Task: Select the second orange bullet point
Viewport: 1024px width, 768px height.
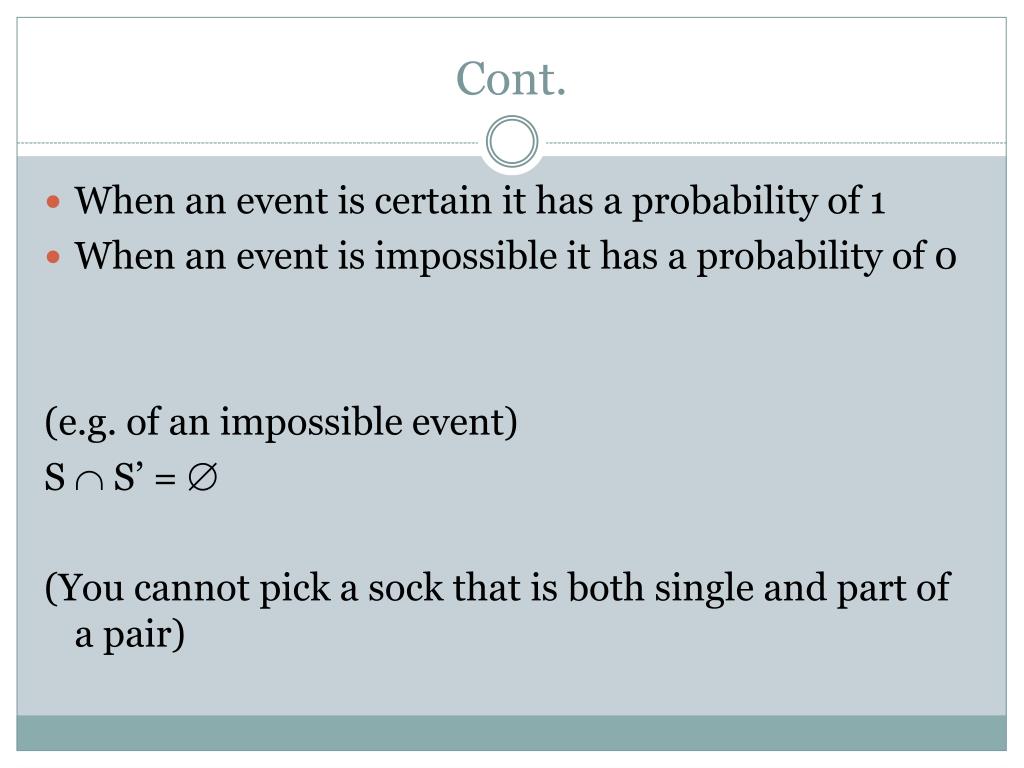Action: pyautogui.click(x=54, y=257)
